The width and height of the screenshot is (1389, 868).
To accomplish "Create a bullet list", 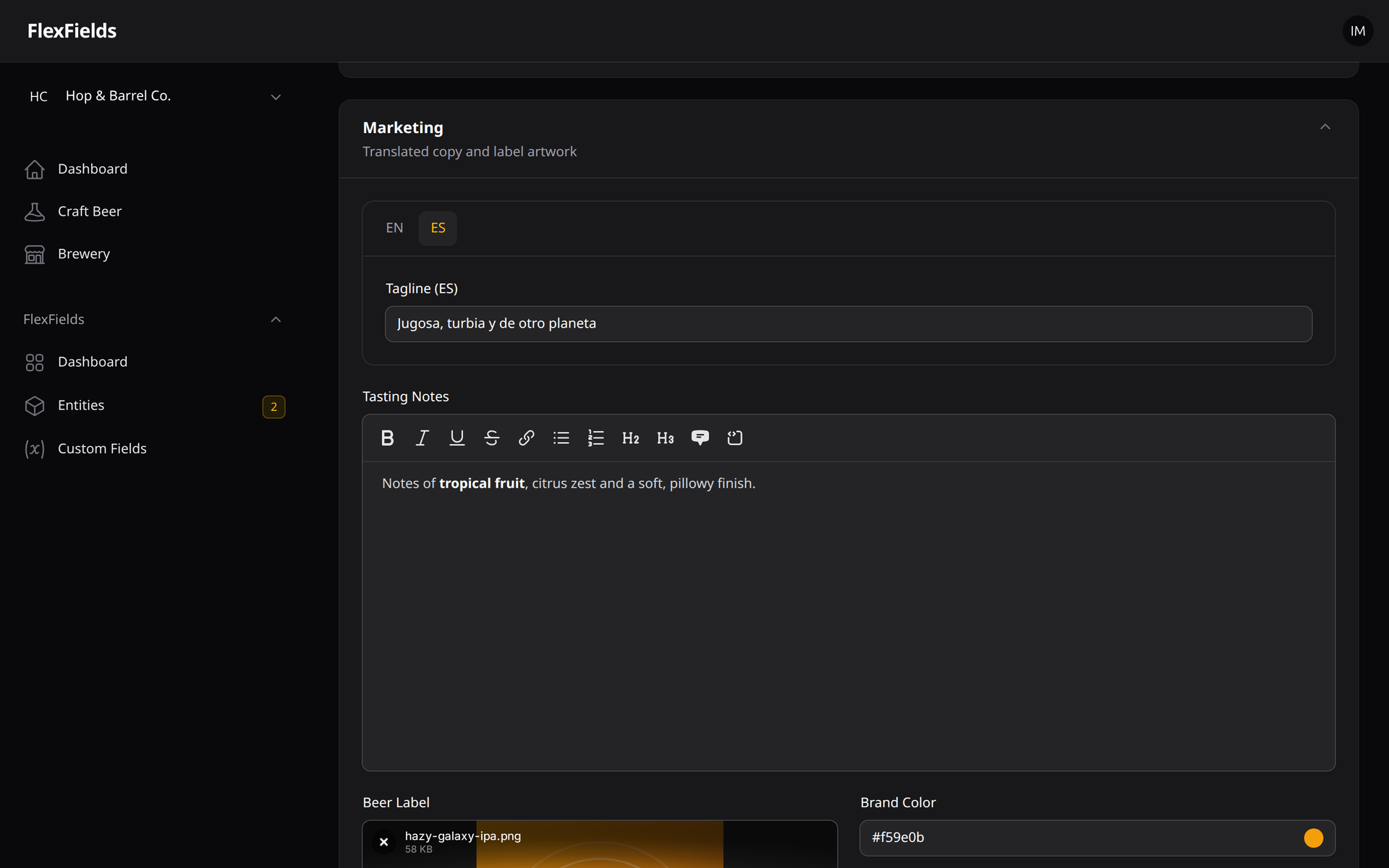I will tap(561, 438).
